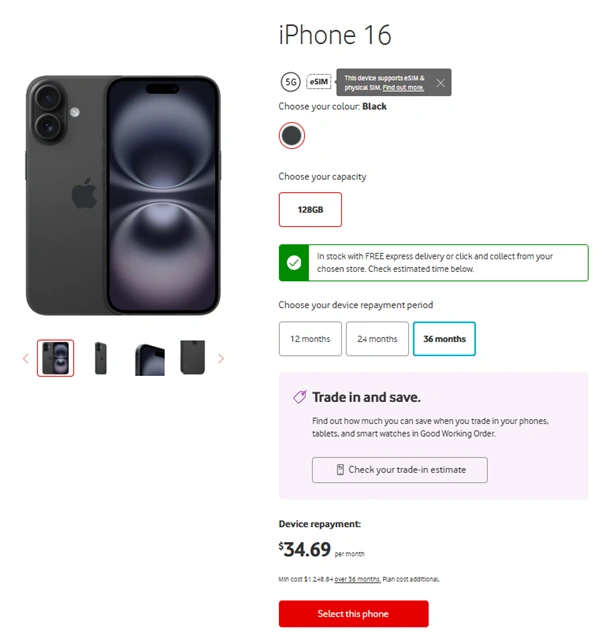Viewport: 602px width, 632px height.
Task: Select the first front-and-back phone thumbnail
Action: [x=55, y=358]
